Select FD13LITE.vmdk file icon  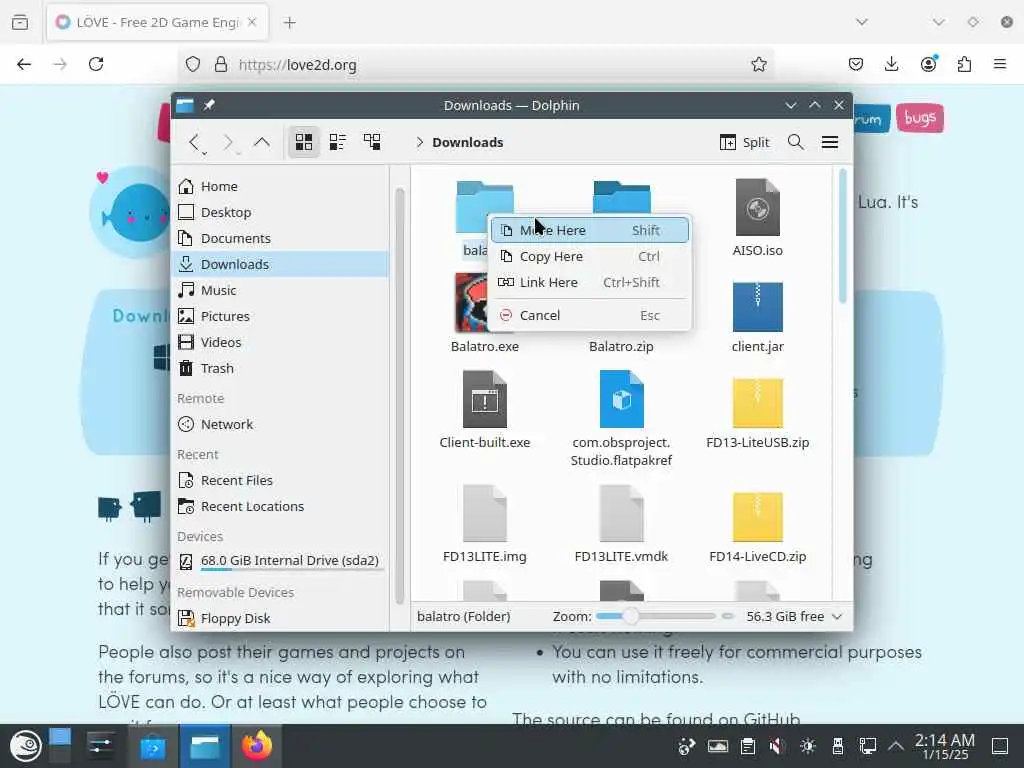[x=621, y=513]
